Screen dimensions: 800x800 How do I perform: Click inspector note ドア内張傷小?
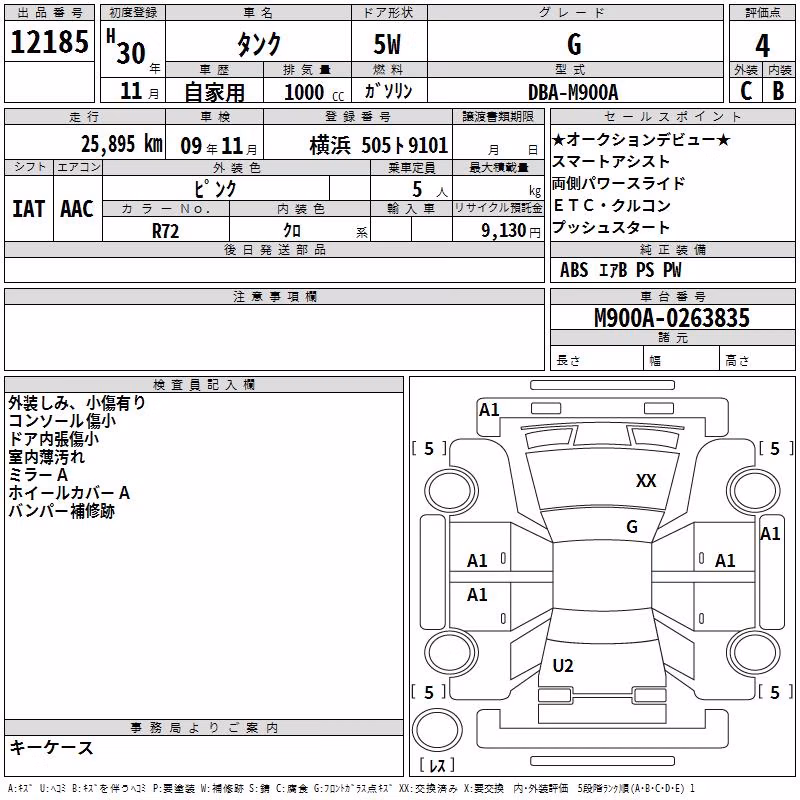[x=54, y=439]
